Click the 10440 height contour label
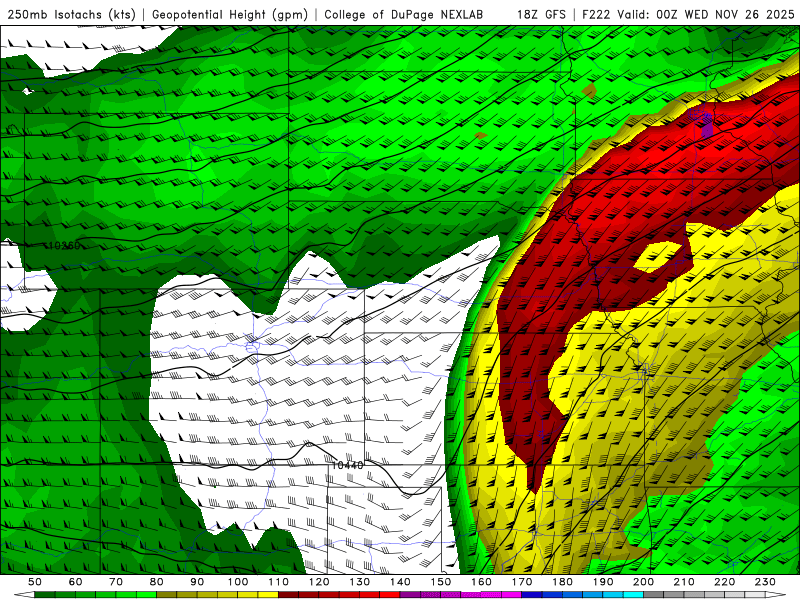Image resolution: width=800 pixels, height=600 pixels. tap(347, 465)
